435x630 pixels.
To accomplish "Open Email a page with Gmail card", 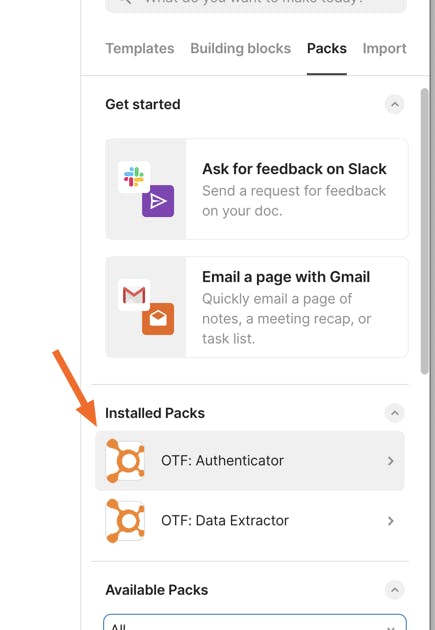I will (x=257, y=307).
